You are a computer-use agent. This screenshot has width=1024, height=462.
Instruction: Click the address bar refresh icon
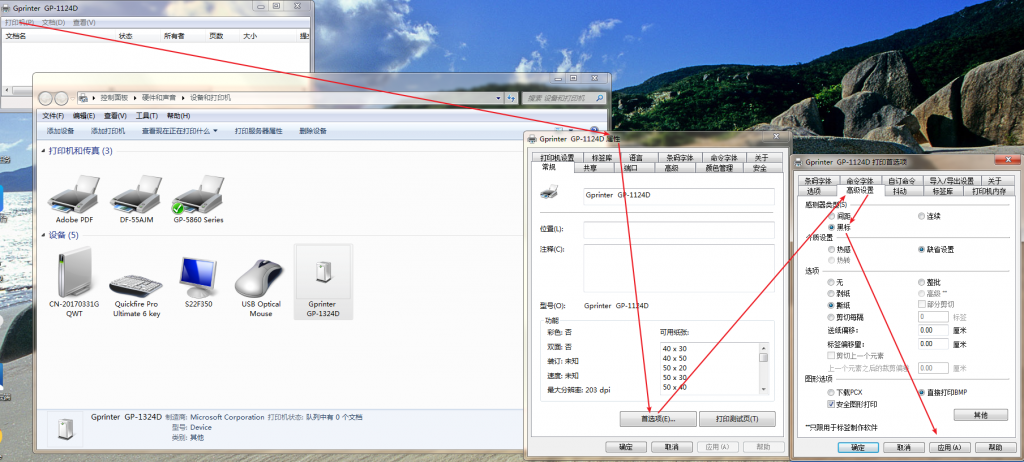coord(511,98)
